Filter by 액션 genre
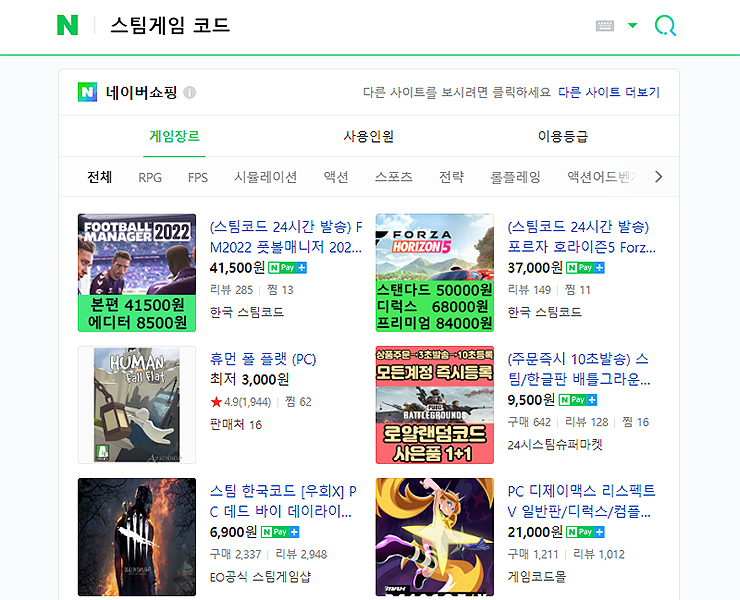The height and width of the screenshot is (600, 740). coord(336,177)
